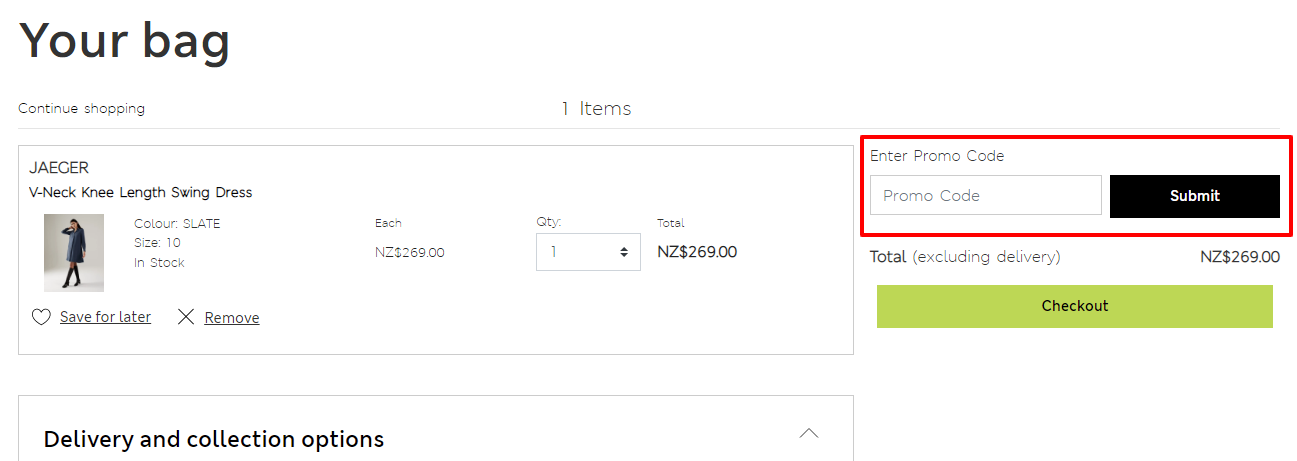Screen dimensions: 1297x461
Task: Focus the Promo Code input field
Action: (x=986, y=195)
